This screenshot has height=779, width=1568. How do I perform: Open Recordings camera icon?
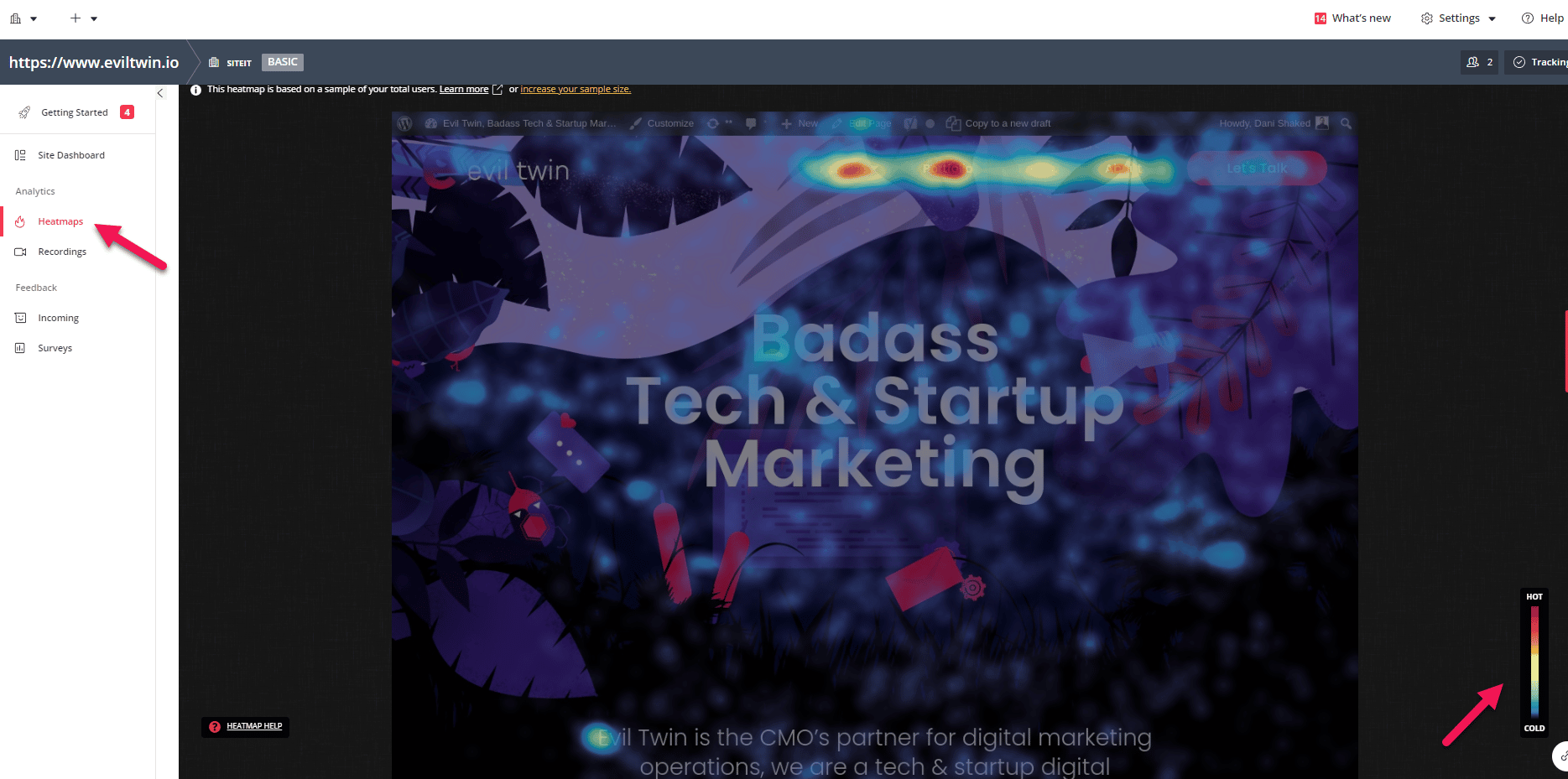(20, 252)
